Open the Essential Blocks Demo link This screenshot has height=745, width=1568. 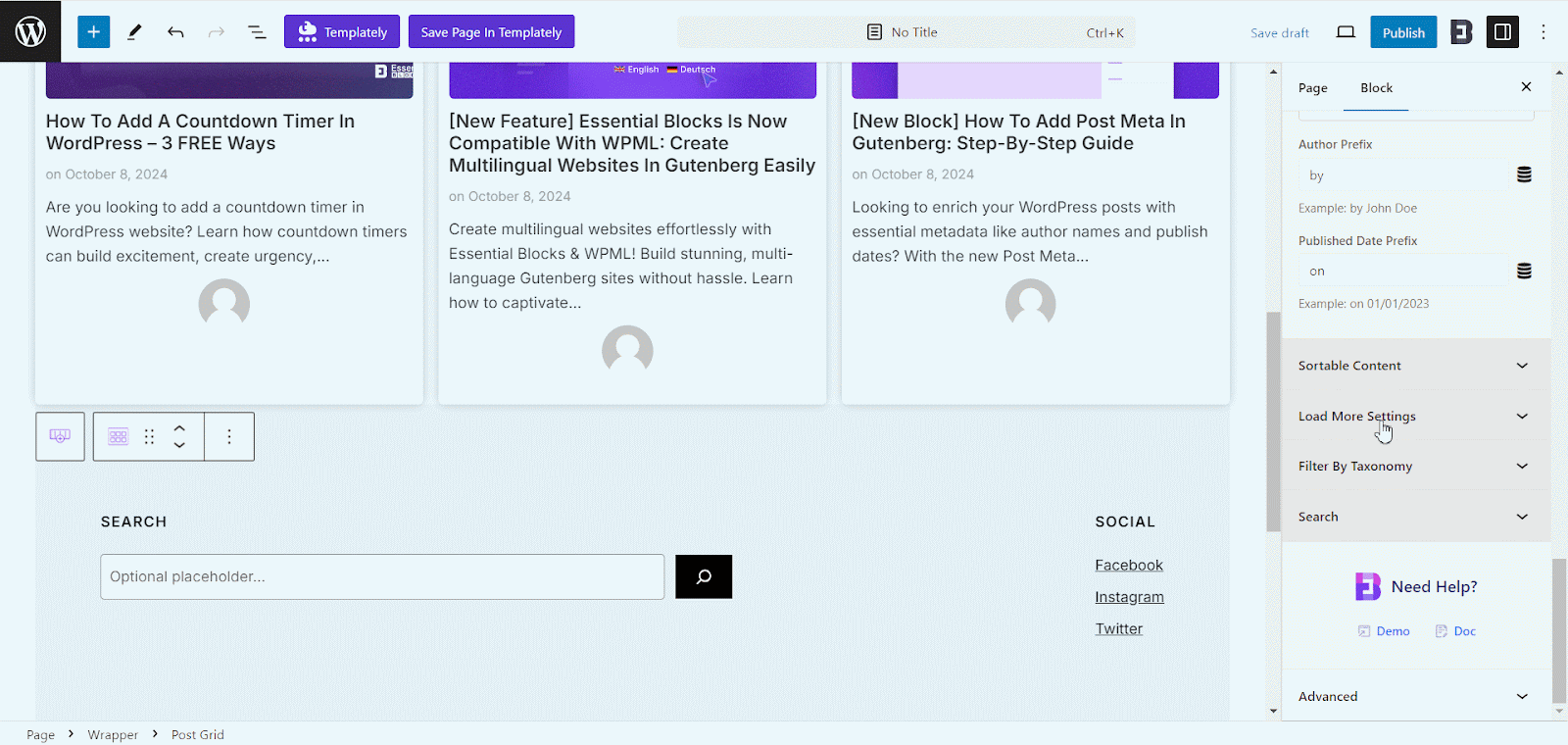coord(1384,631)
